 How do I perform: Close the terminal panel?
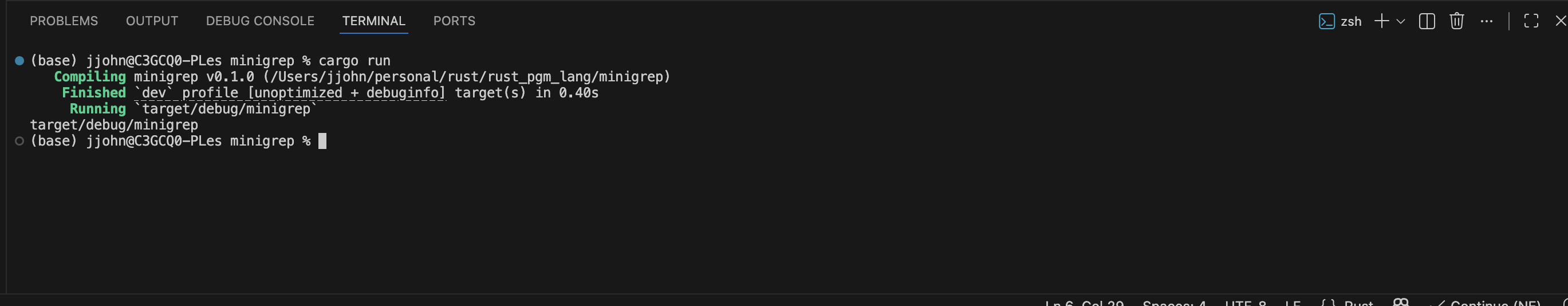click(x=1560, y=21)
